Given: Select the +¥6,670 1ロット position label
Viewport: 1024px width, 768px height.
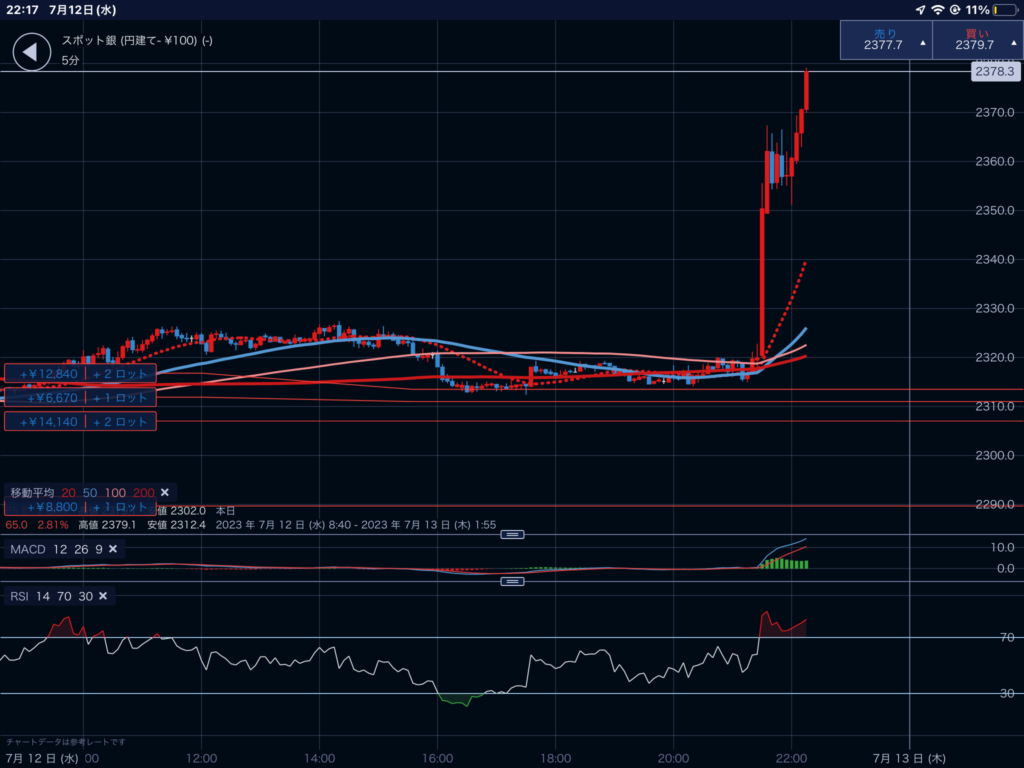Looking at the screenshot, I should [x=80, y=398].
